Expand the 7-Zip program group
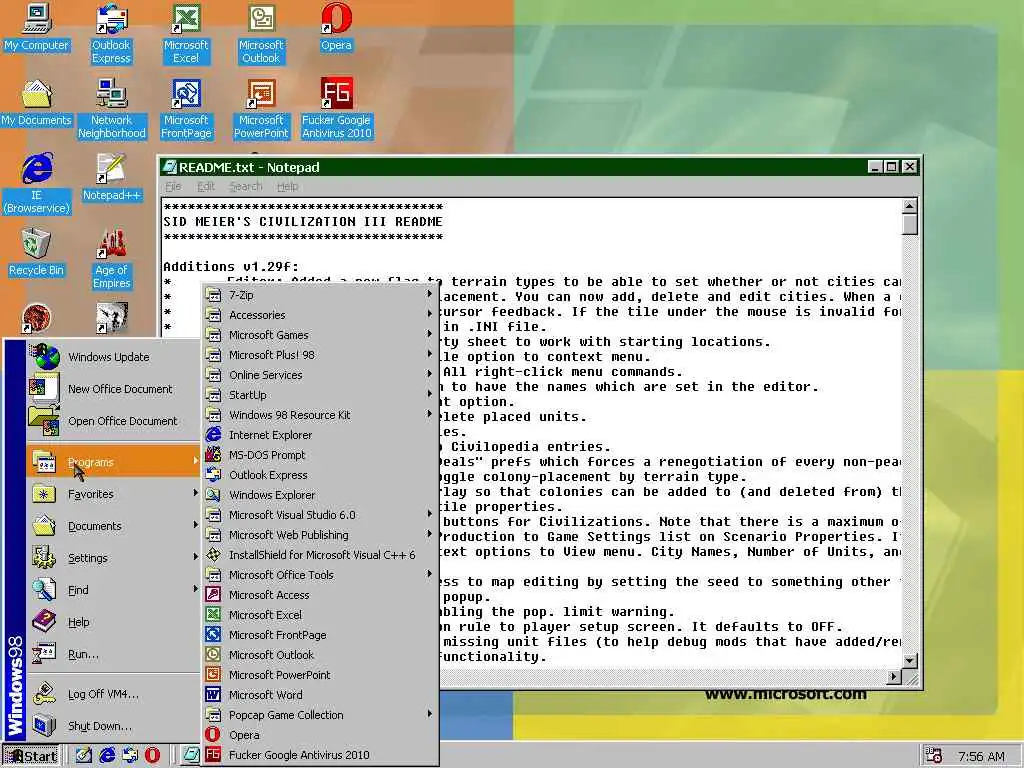Viewport: 1024px width, 768px height. click(x=319, y=295)
